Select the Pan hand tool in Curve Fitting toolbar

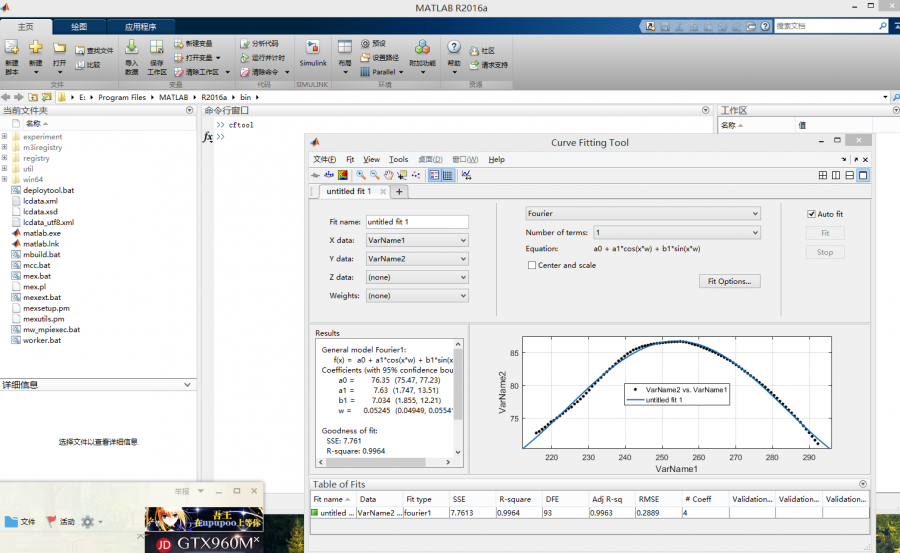tap(389, 175)
